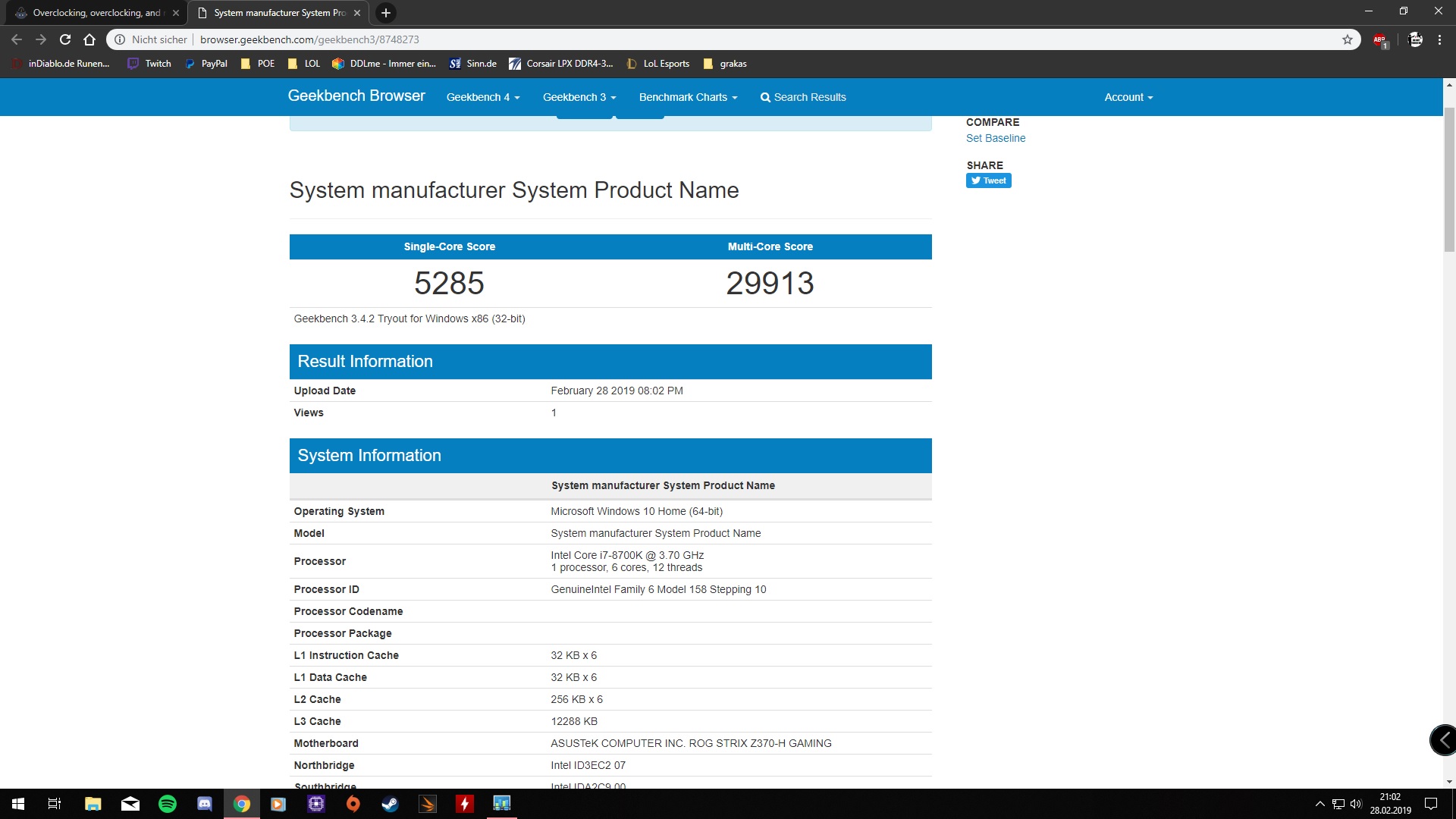Click the upload date February 28 2019
The image size is (1456, 819).
[x=617, y=391]
